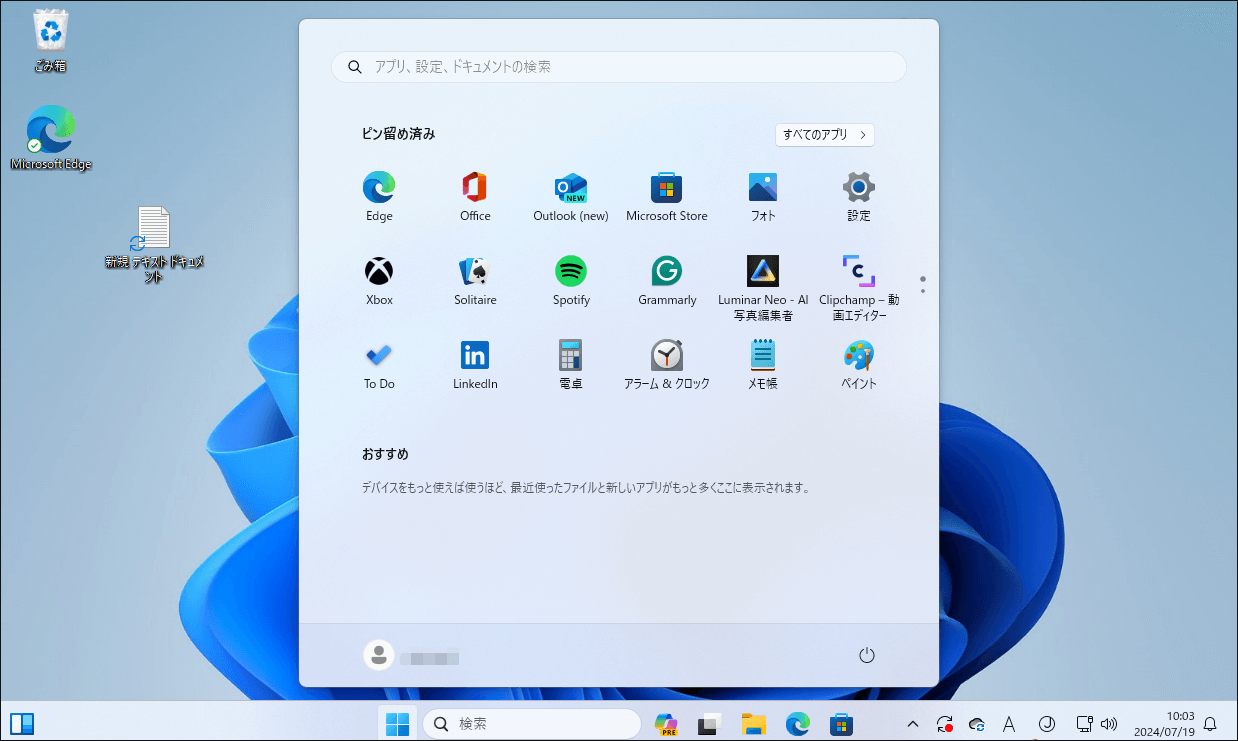
Task: Open Clipchamp video editor
Action: (x=857, y=270)
